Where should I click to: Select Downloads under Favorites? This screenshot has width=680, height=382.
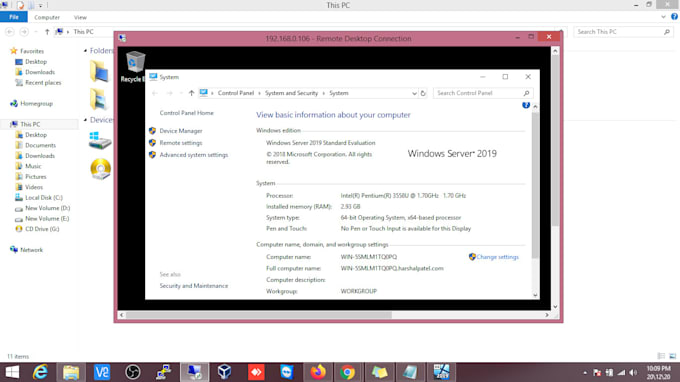[x=35, y=72]
